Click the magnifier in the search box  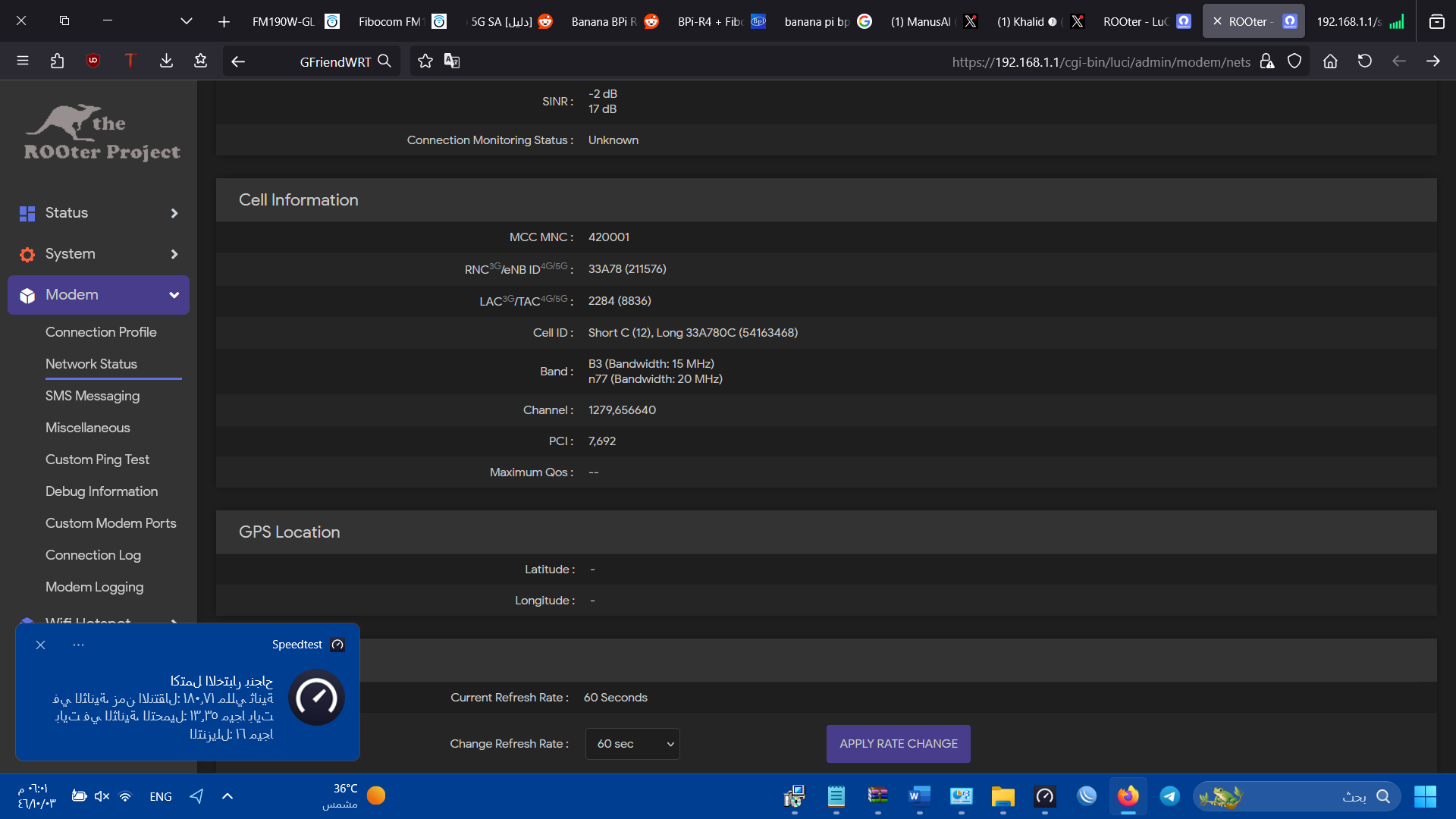384,61
